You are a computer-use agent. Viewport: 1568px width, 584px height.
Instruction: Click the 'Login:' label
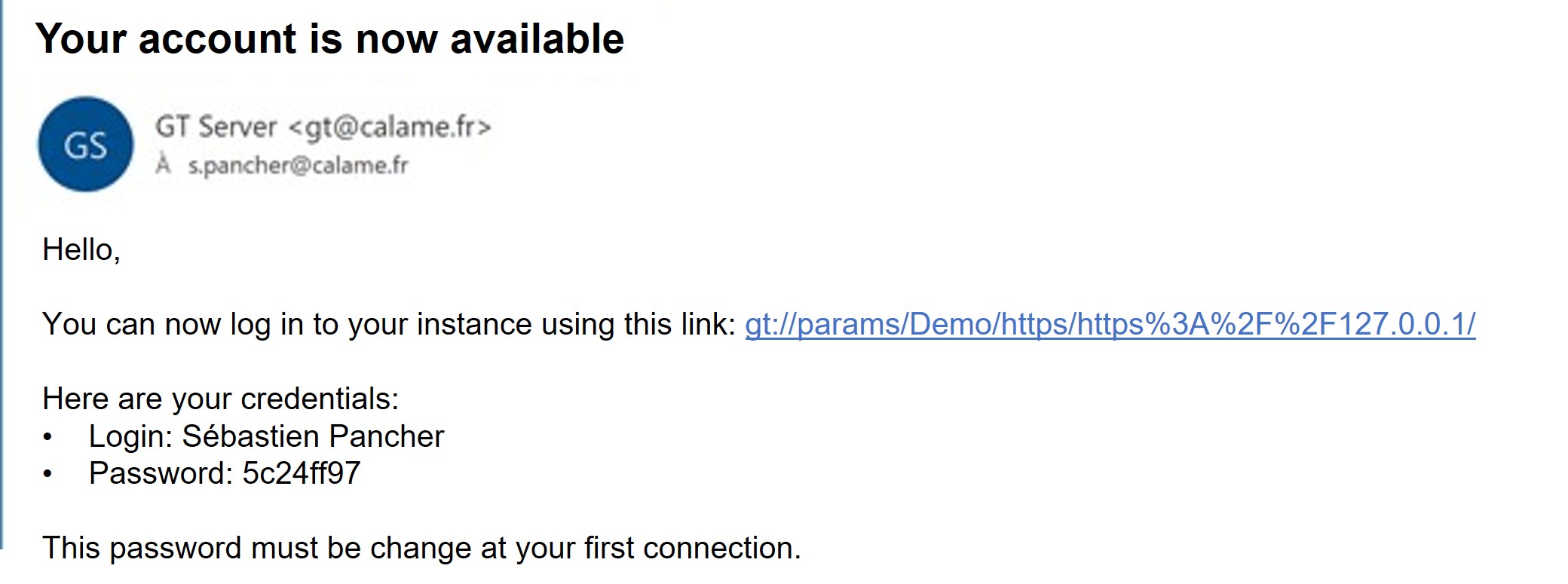(131, 436)
